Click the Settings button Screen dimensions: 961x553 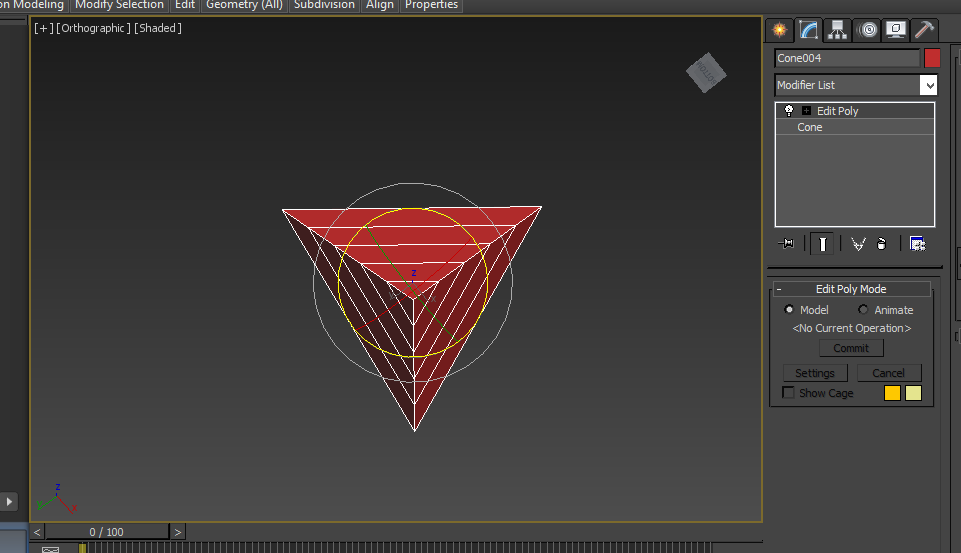pos(815,373)
